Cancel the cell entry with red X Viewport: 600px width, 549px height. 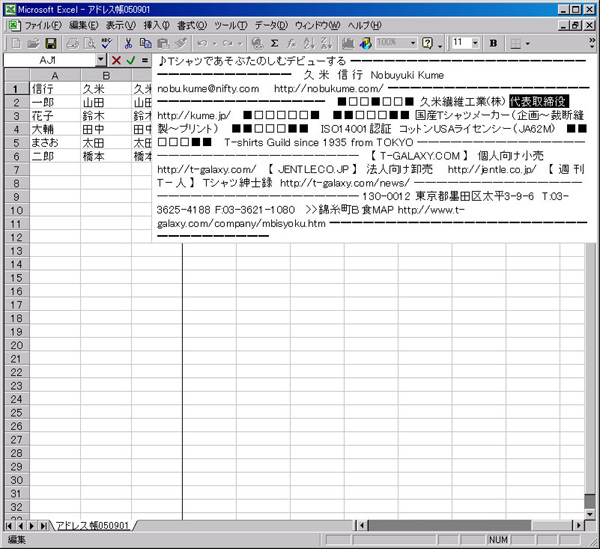pyautogui.click(x=116, y=60)
